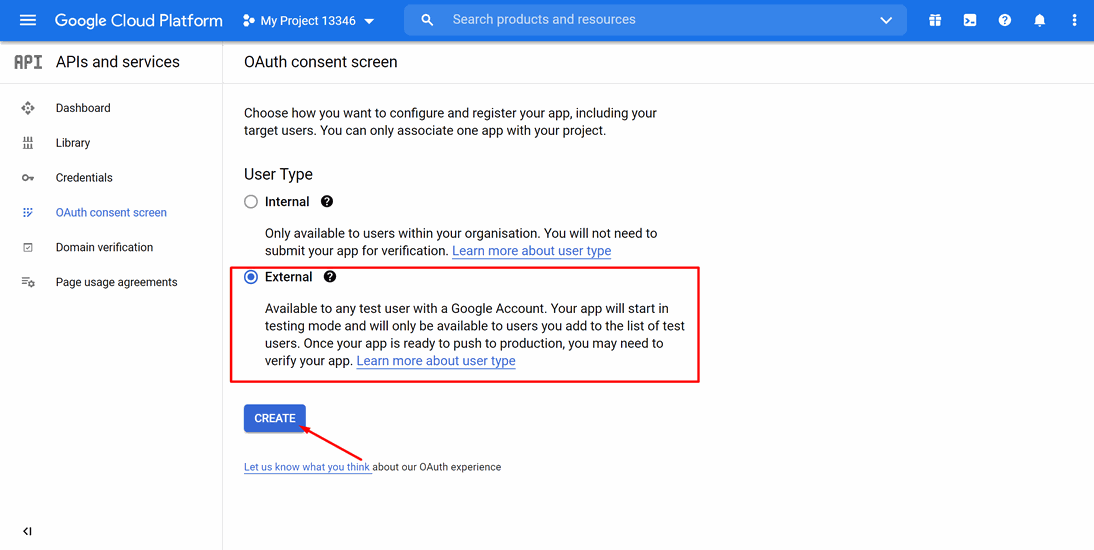1094x550 pixels.
Task: Click the API logo icon in sidebar
Action: pyautogui.click(x=29, y=62)
